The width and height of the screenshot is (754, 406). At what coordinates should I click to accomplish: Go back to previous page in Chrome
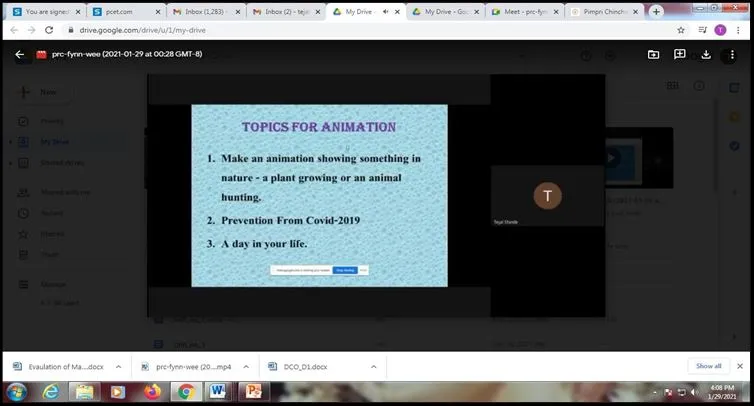(14, 30)
